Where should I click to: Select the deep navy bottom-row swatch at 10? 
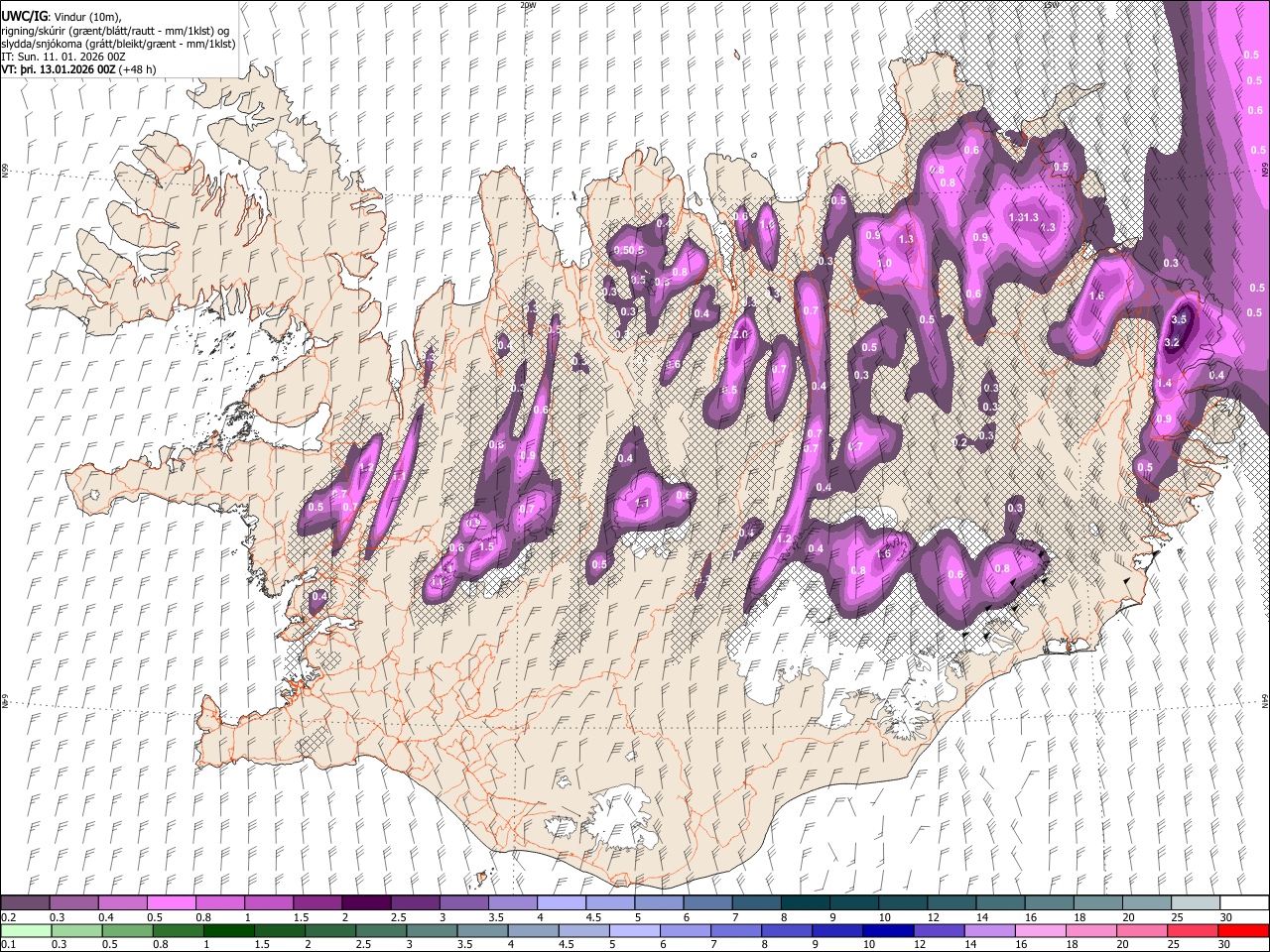point(887,930)
